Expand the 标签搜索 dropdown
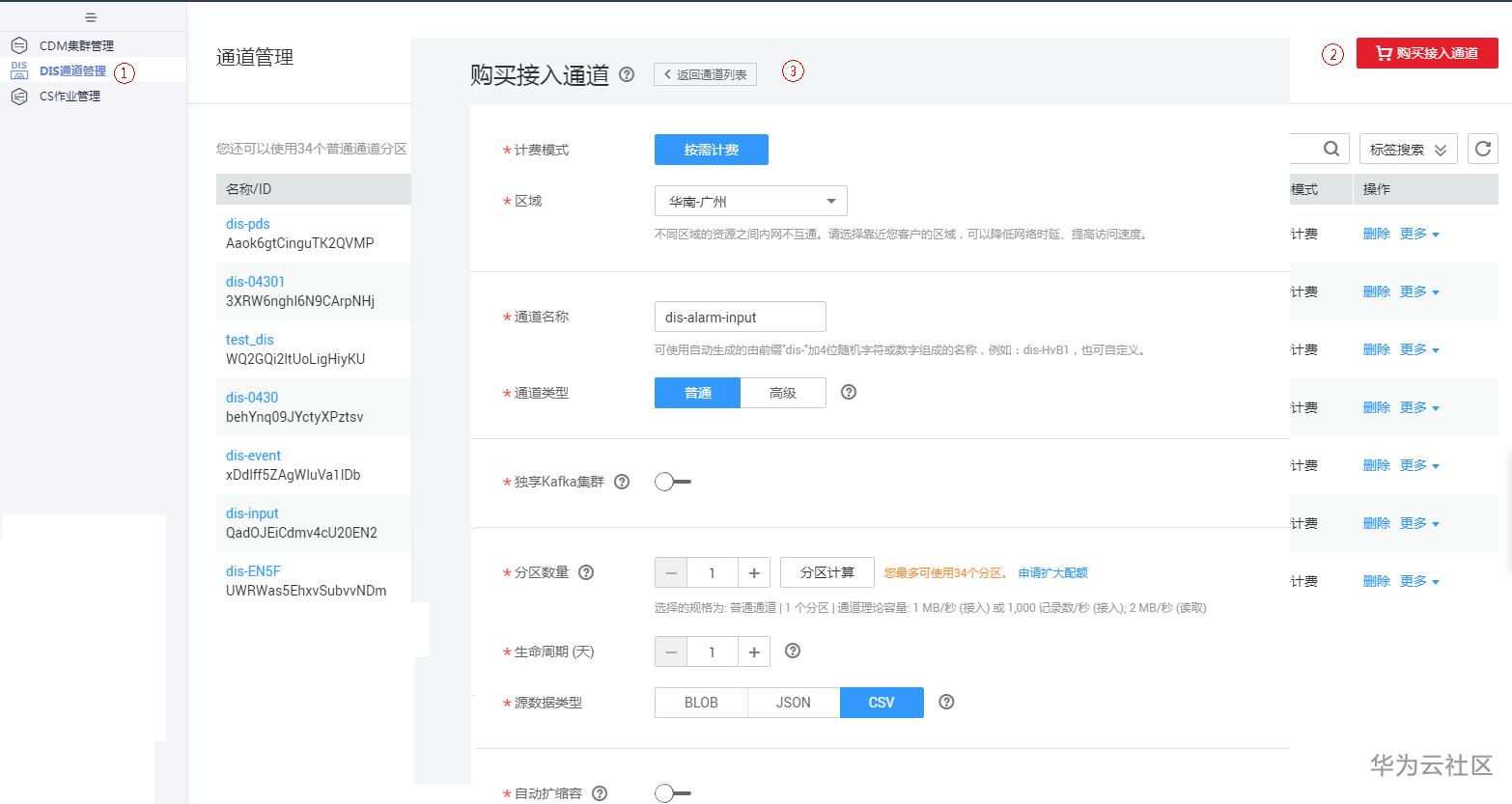 coord(1409,149)
